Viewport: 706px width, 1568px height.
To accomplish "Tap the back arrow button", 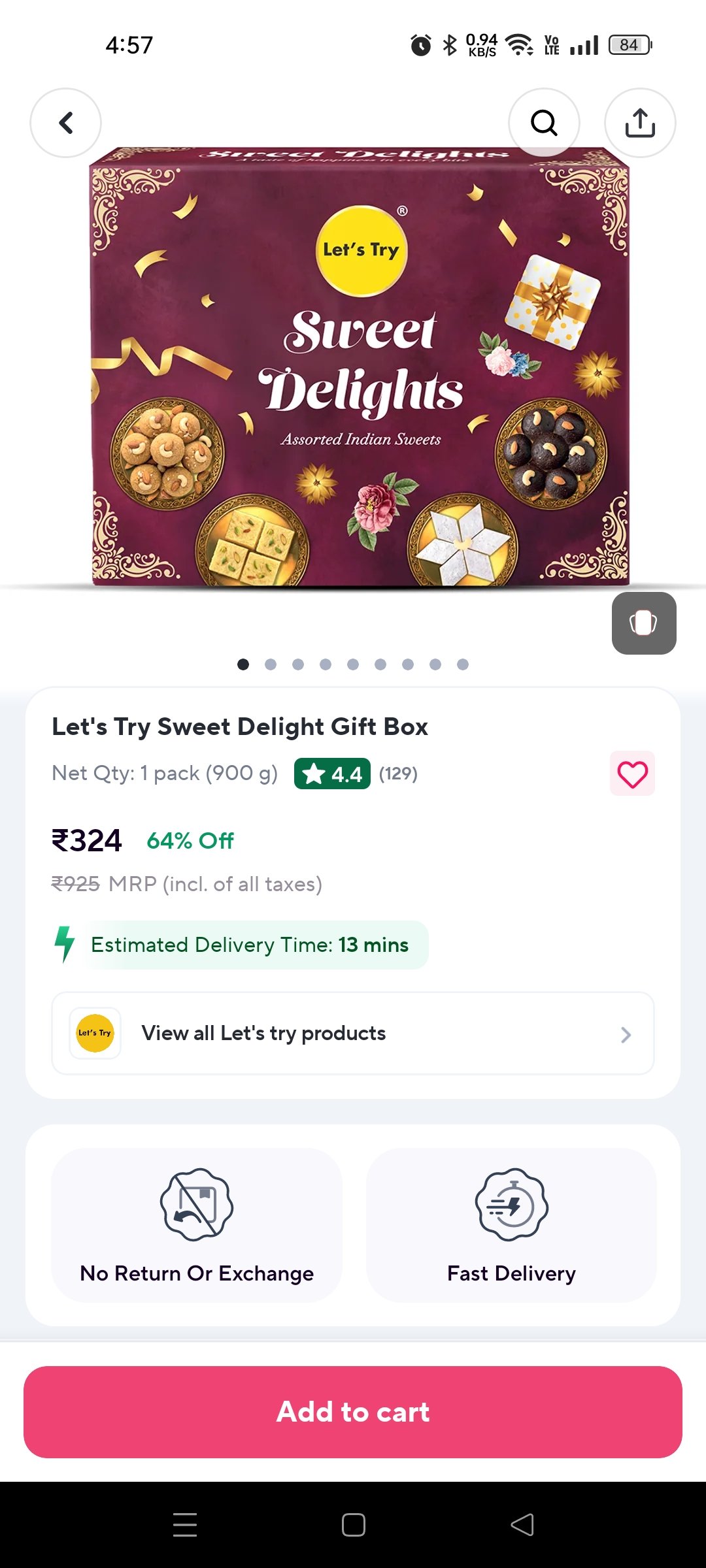I will (65, 123).
